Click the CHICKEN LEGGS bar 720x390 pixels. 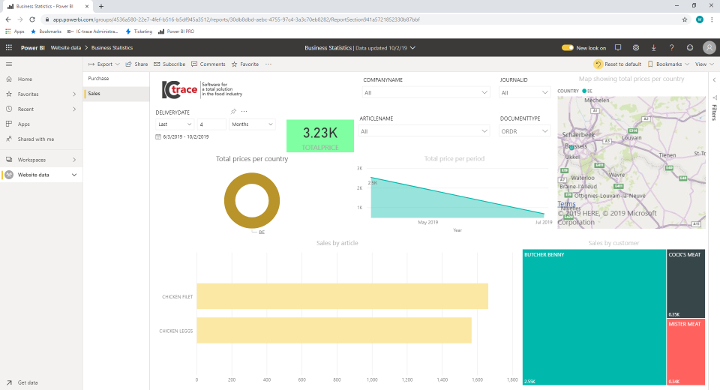pos(334,330)
